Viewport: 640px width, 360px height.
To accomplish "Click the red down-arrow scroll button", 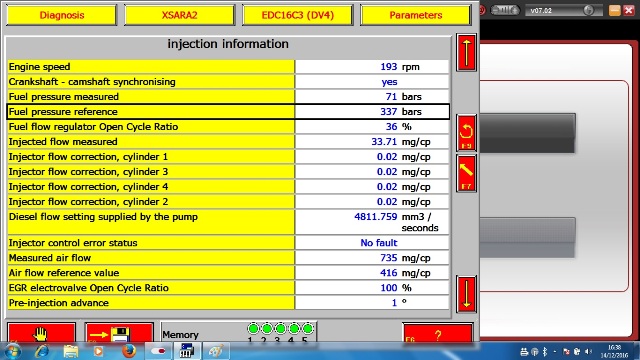I will click(x=466, y=294).
